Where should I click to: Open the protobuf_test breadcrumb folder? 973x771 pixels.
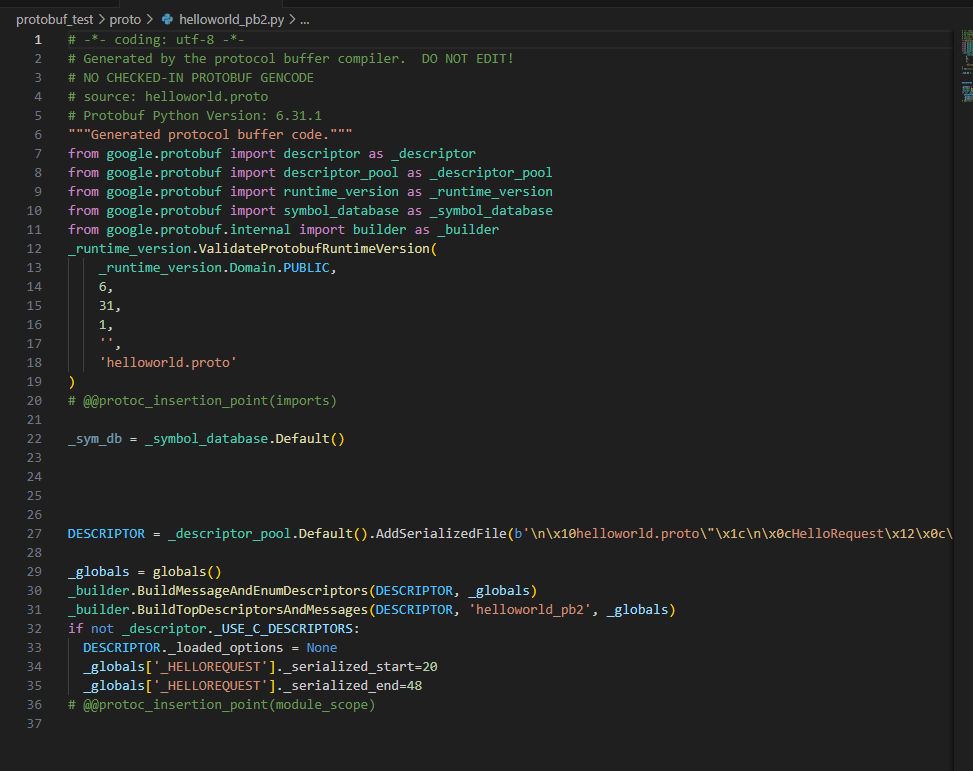[54, 19]
